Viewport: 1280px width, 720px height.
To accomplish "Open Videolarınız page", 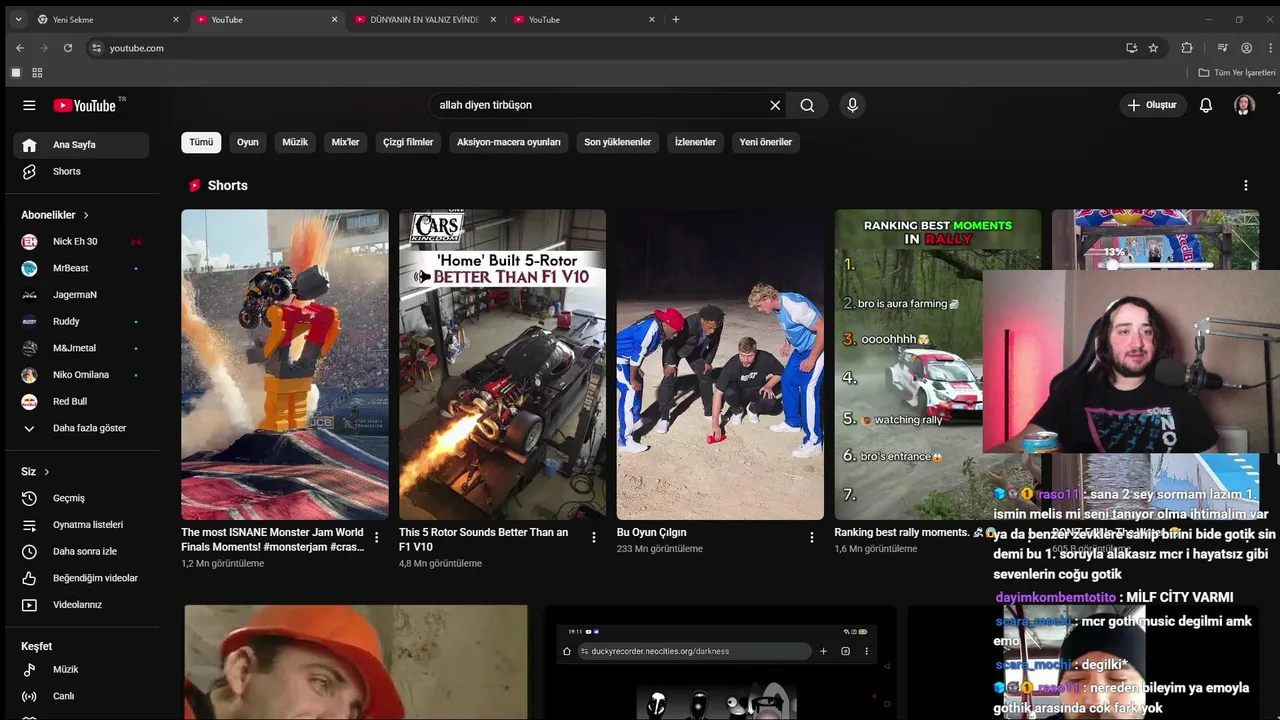I will click(x=81, y=605).
